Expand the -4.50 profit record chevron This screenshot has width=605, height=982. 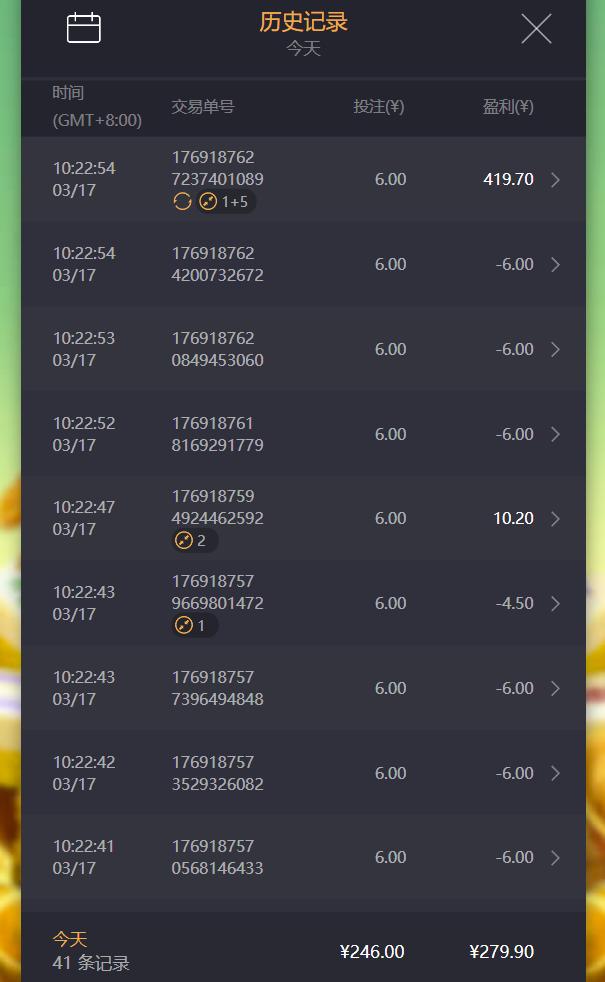pyautogui.click(x=555, y=604)
